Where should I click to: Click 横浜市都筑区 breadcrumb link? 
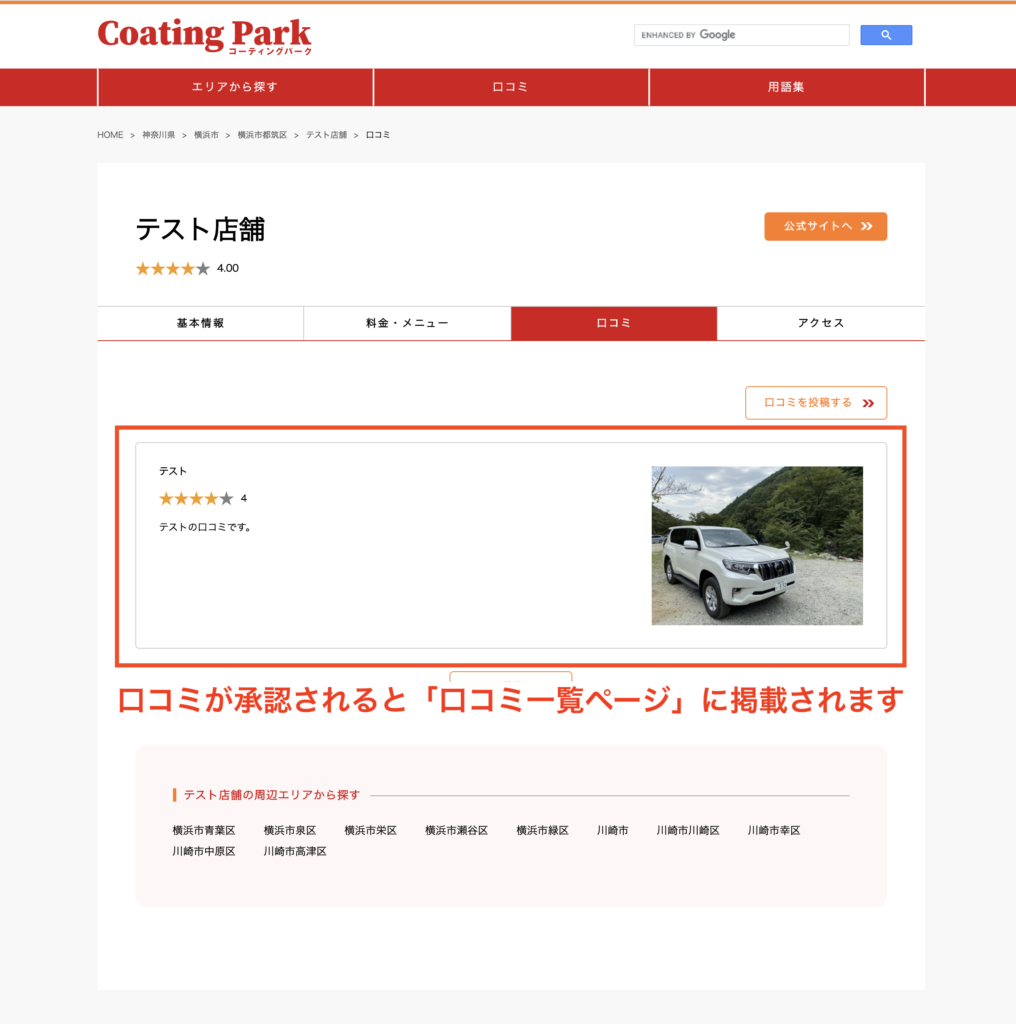click(262, 135)
